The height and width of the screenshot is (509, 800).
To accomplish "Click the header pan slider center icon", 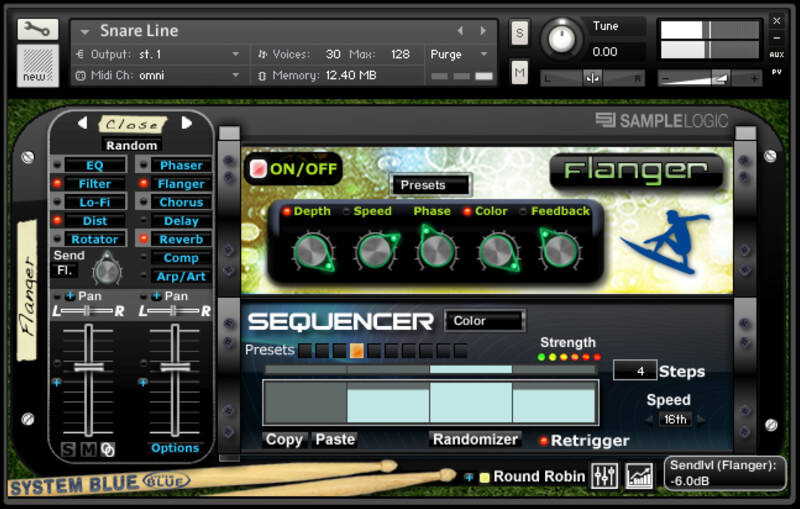I will 592,79.
